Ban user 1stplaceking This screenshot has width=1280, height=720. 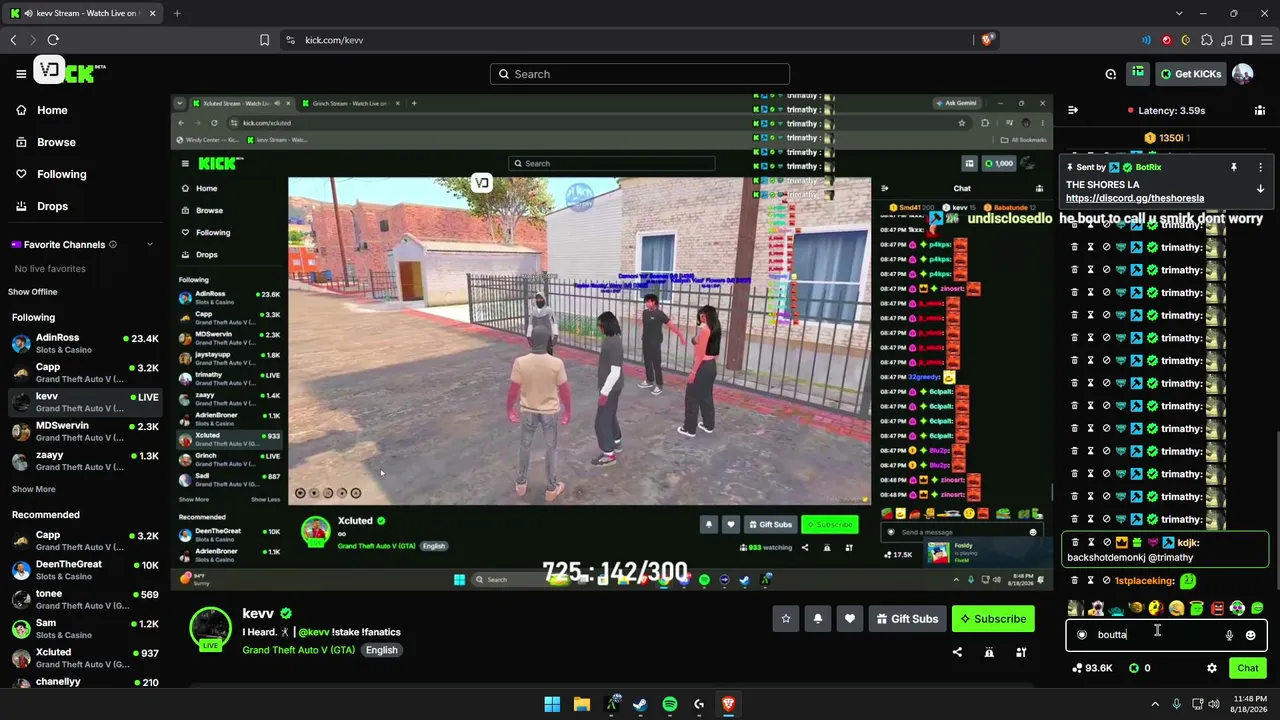click(x=1106, y=580)
